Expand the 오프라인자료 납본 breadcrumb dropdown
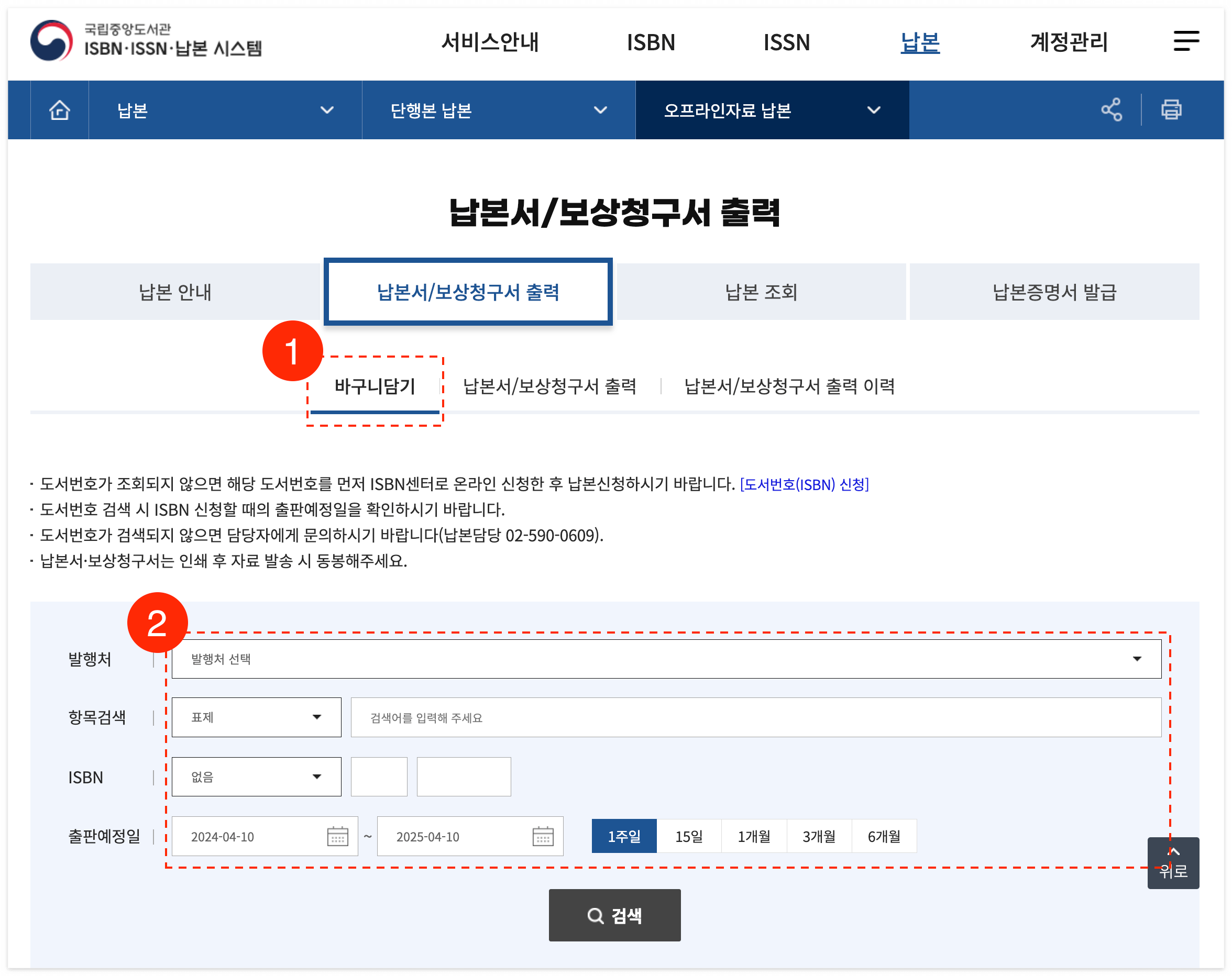This screenshot has width=1232, height=976. click(x=772, y=109)
